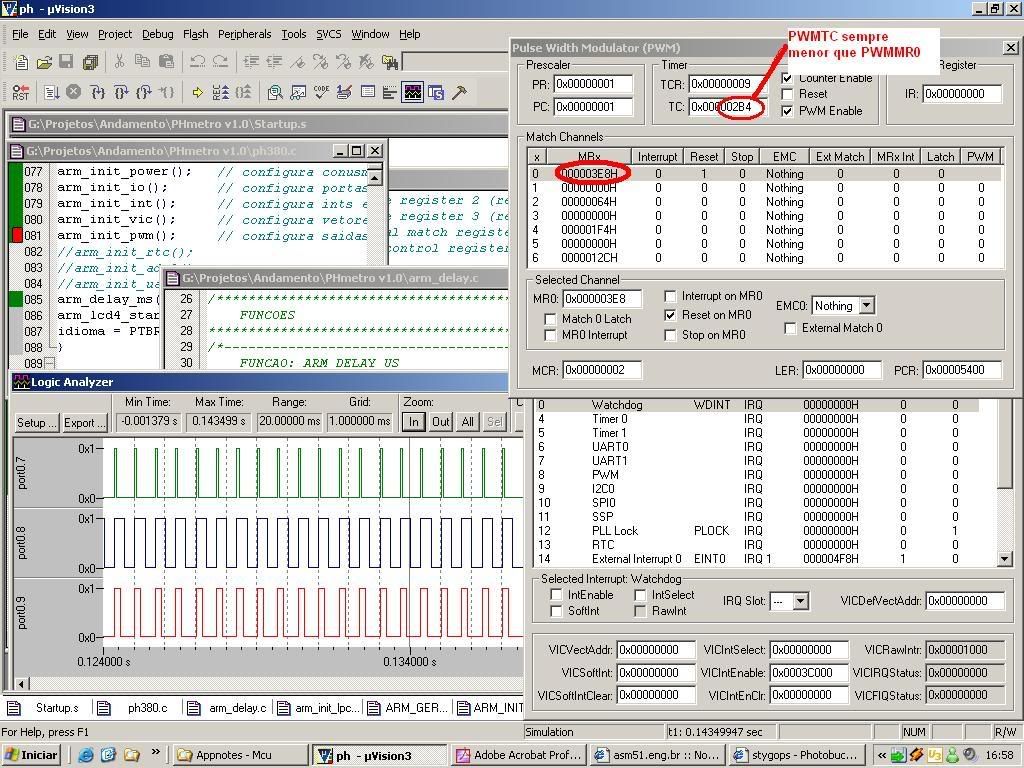Halt execution with the Stop icon
Screen dimensions: 1024x768
(x=74, y=91)
